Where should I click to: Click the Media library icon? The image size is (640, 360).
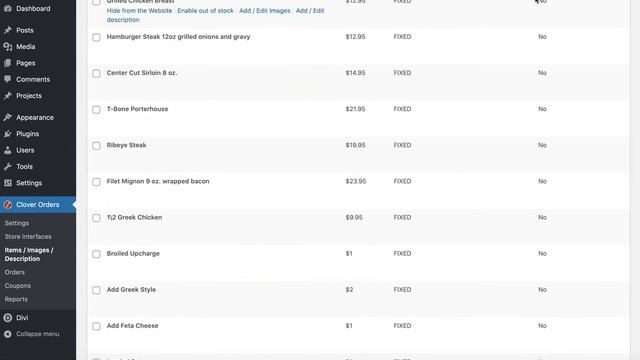8,47
